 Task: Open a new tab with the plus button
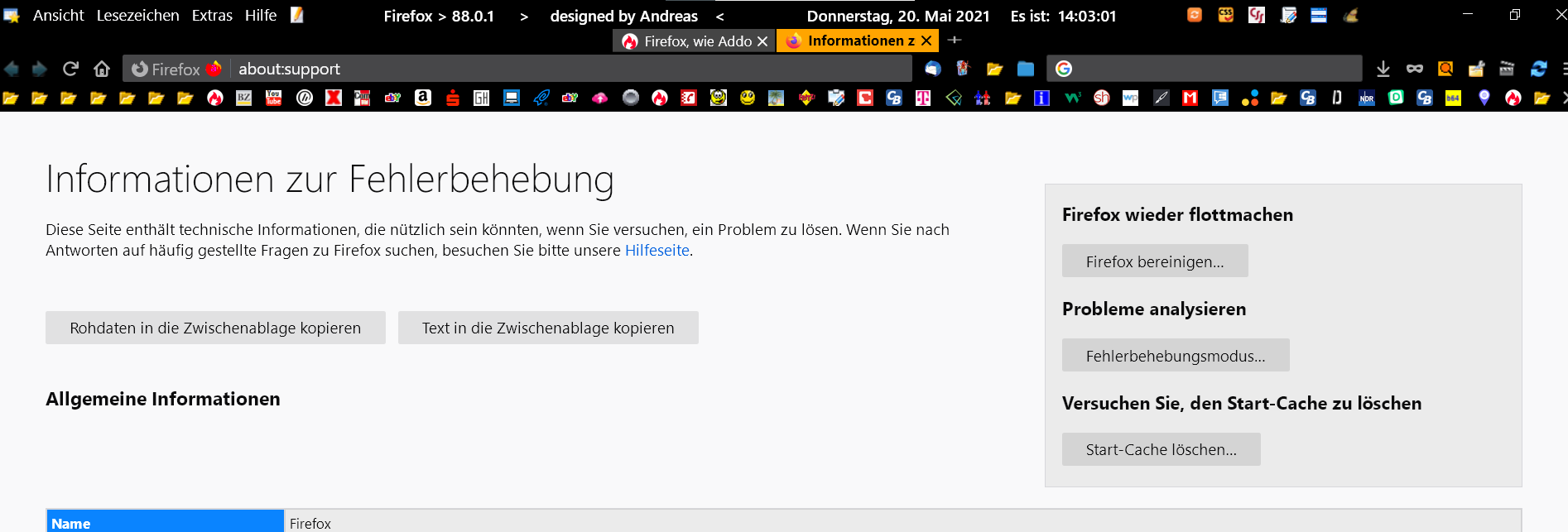955,40
